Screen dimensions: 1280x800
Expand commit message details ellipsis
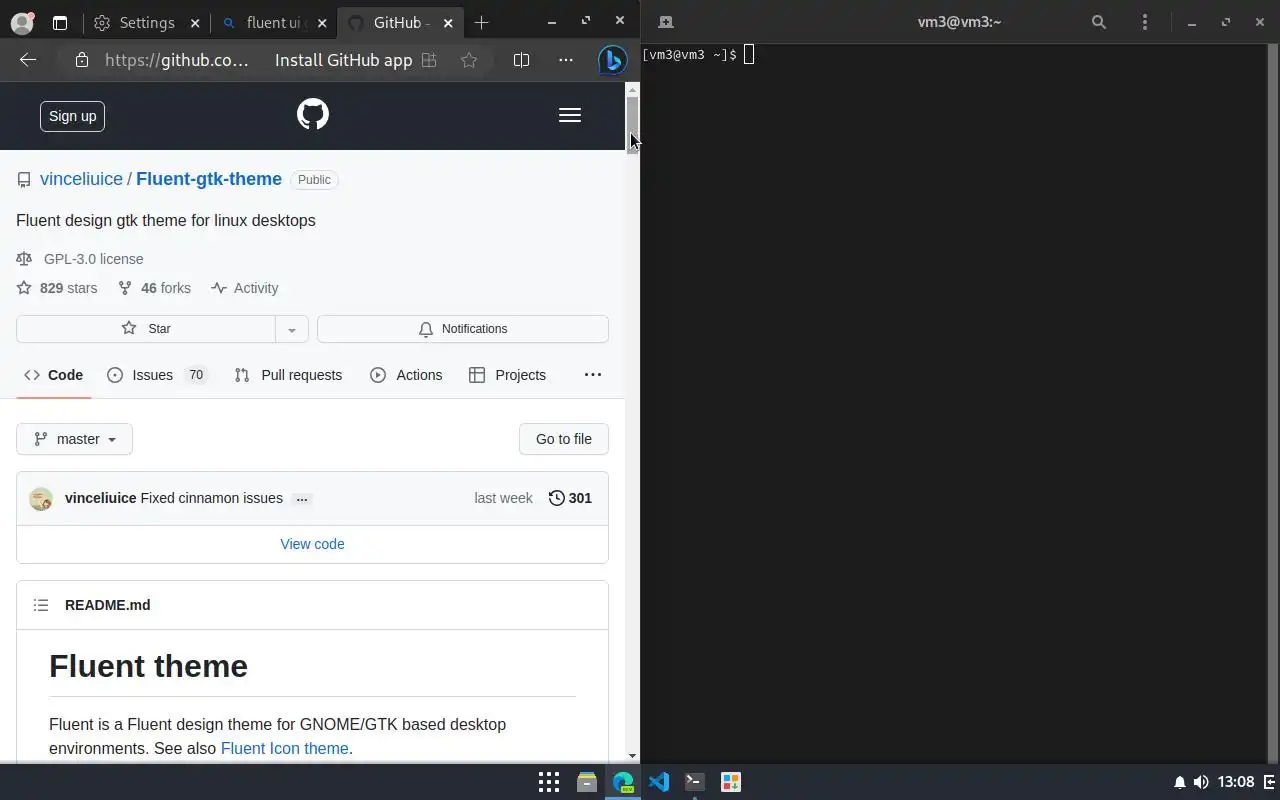pos(302,499)
